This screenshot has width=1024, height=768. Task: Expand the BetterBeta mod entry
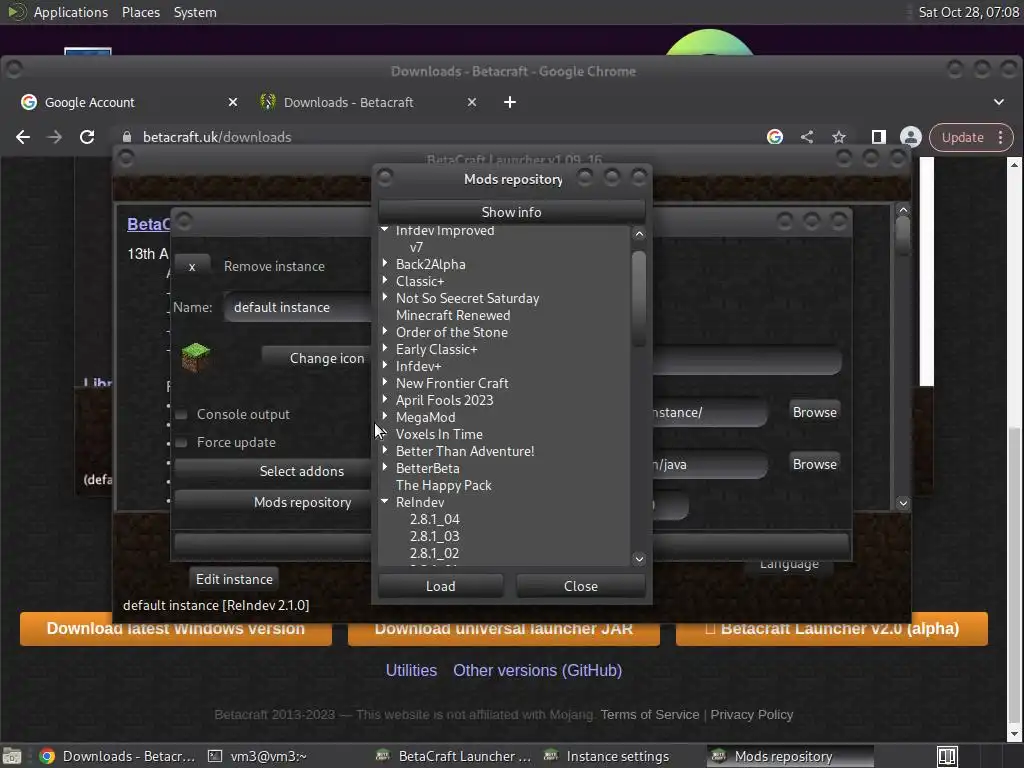pyautogui.click(x=385, y=467)
